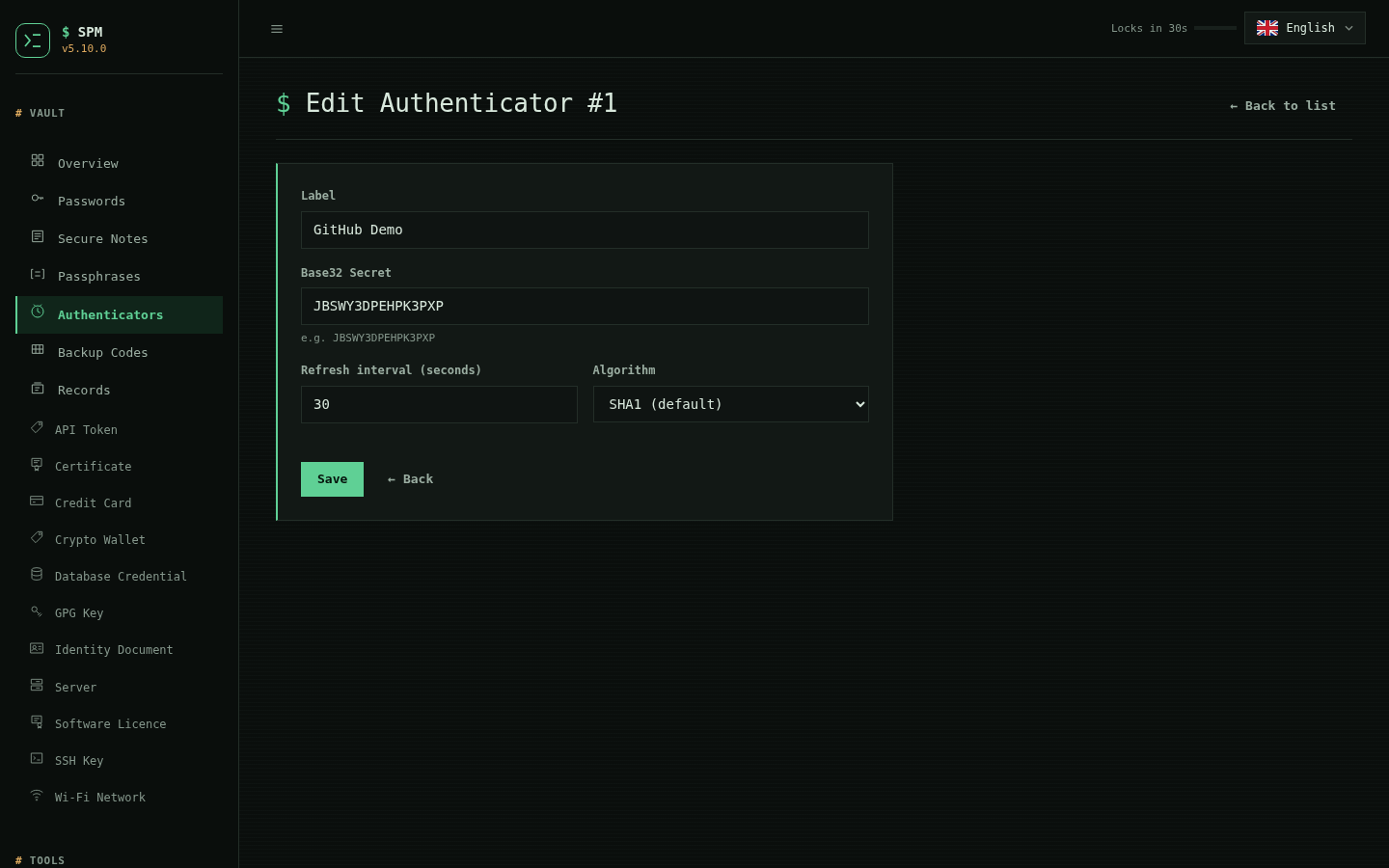Viewport: 1389px width, 868px height.
Task: Click the Overview grid icon
Action: [x=38, y=160]
